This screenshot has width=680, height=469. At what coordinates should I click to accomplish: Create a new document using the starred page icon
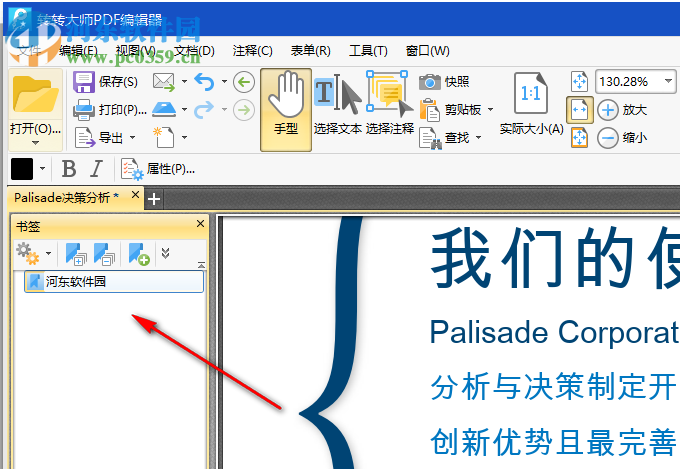164,137
